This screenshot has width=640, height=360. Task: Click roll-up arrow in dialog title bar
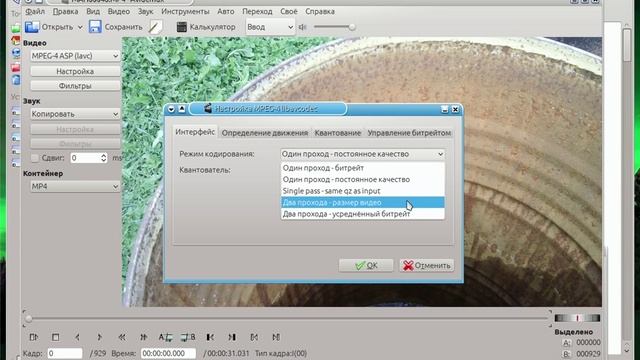coord(171,109)
